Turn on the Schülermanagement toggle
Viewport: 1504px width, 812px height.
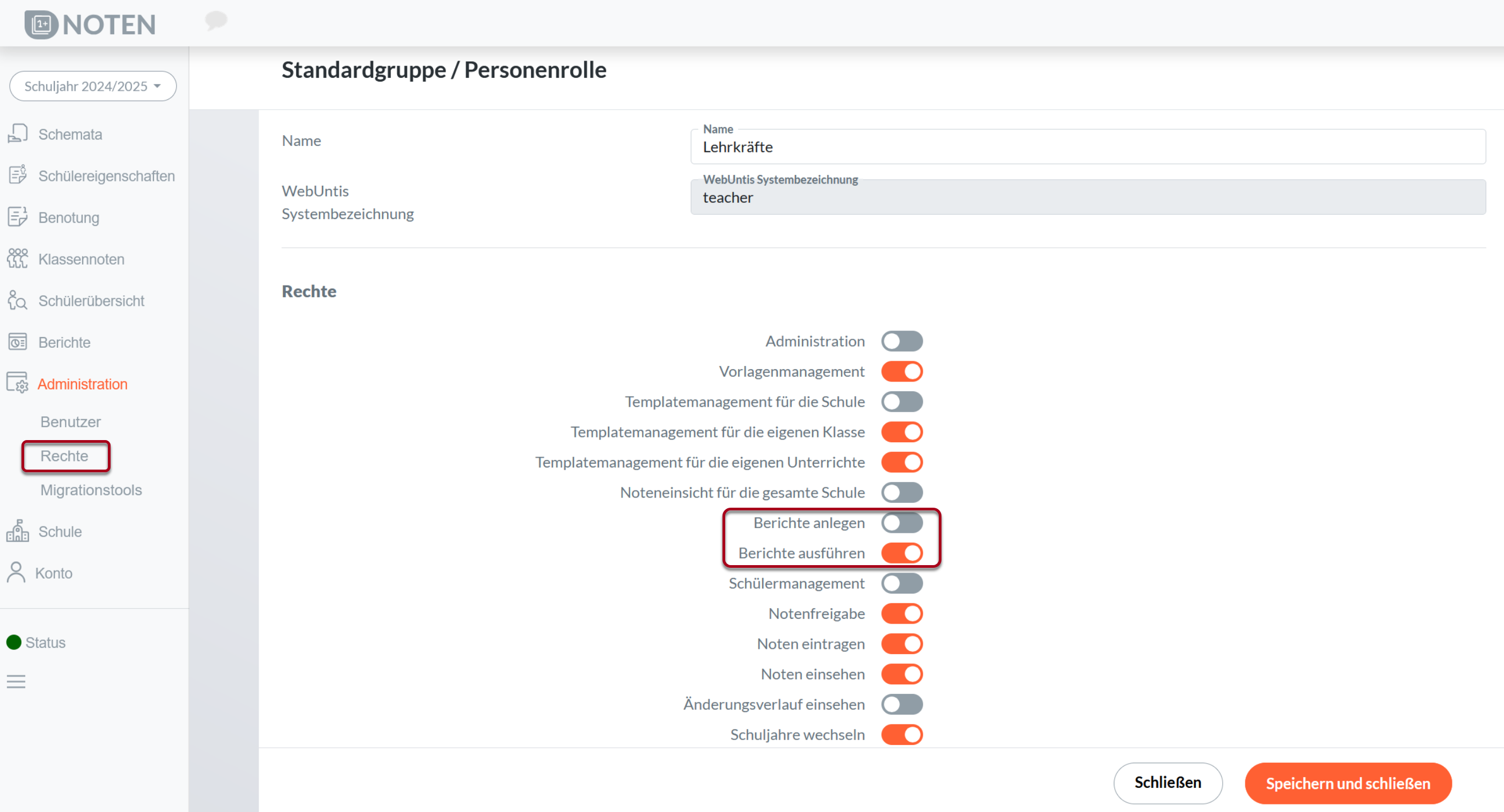coord(901,583)
